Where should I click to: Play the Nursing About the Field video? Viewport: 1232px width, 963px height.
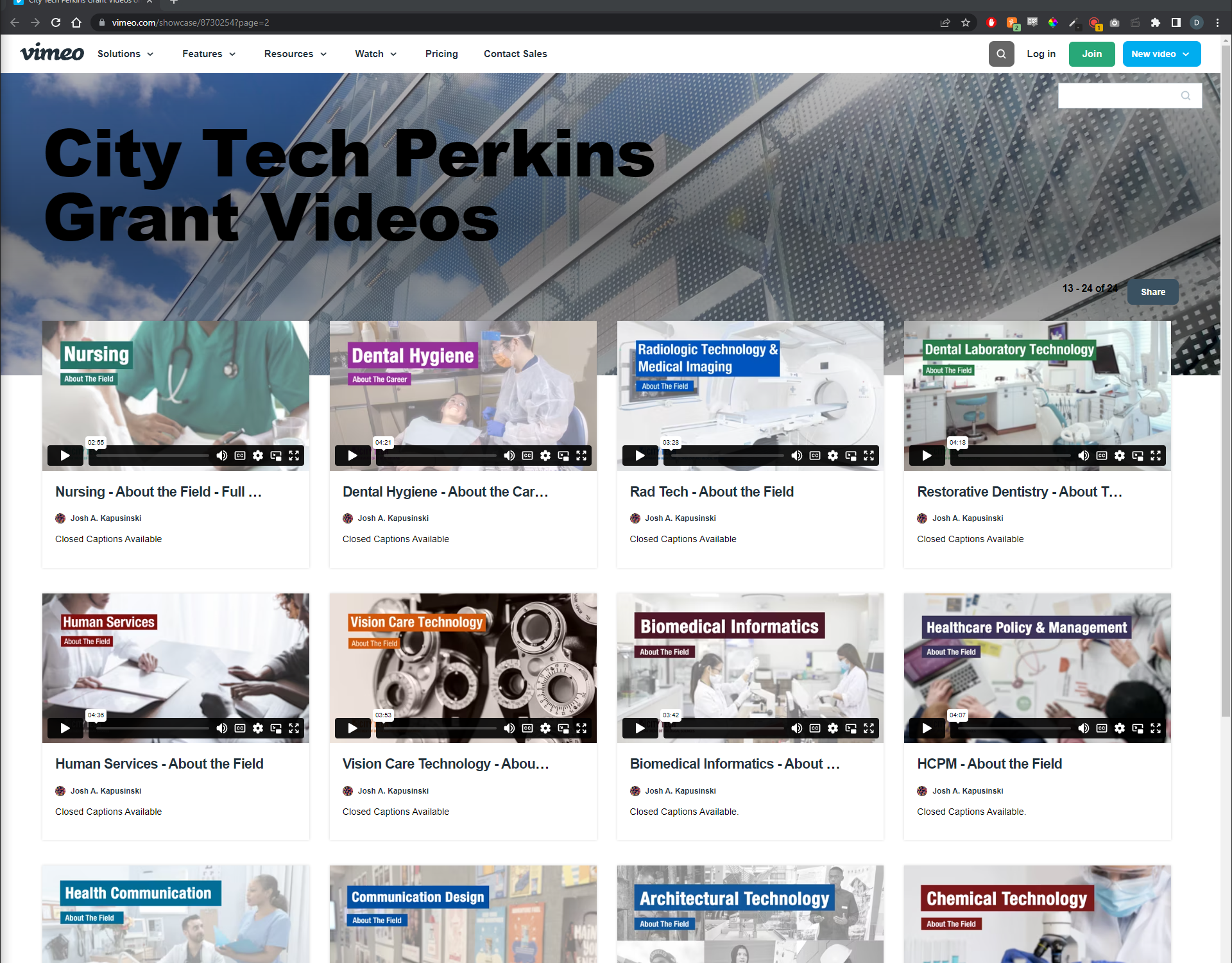click(x=65, y=456)
